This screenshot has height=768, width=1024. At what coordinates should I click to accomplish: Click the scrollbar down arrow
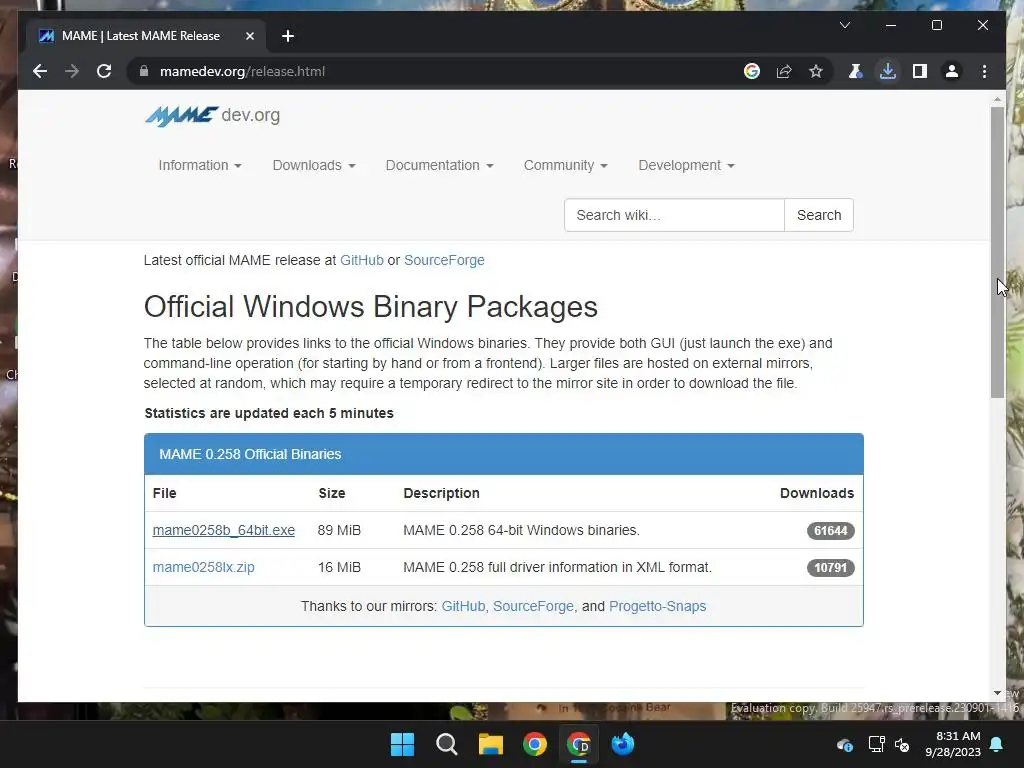coord(997,693)
